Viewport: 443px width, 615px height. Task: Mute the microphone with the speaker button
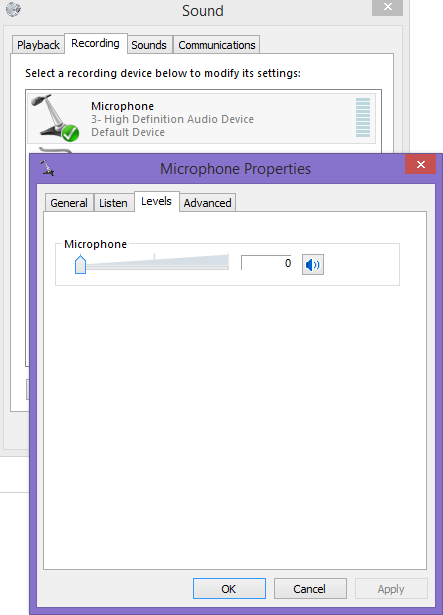(313, 265)
